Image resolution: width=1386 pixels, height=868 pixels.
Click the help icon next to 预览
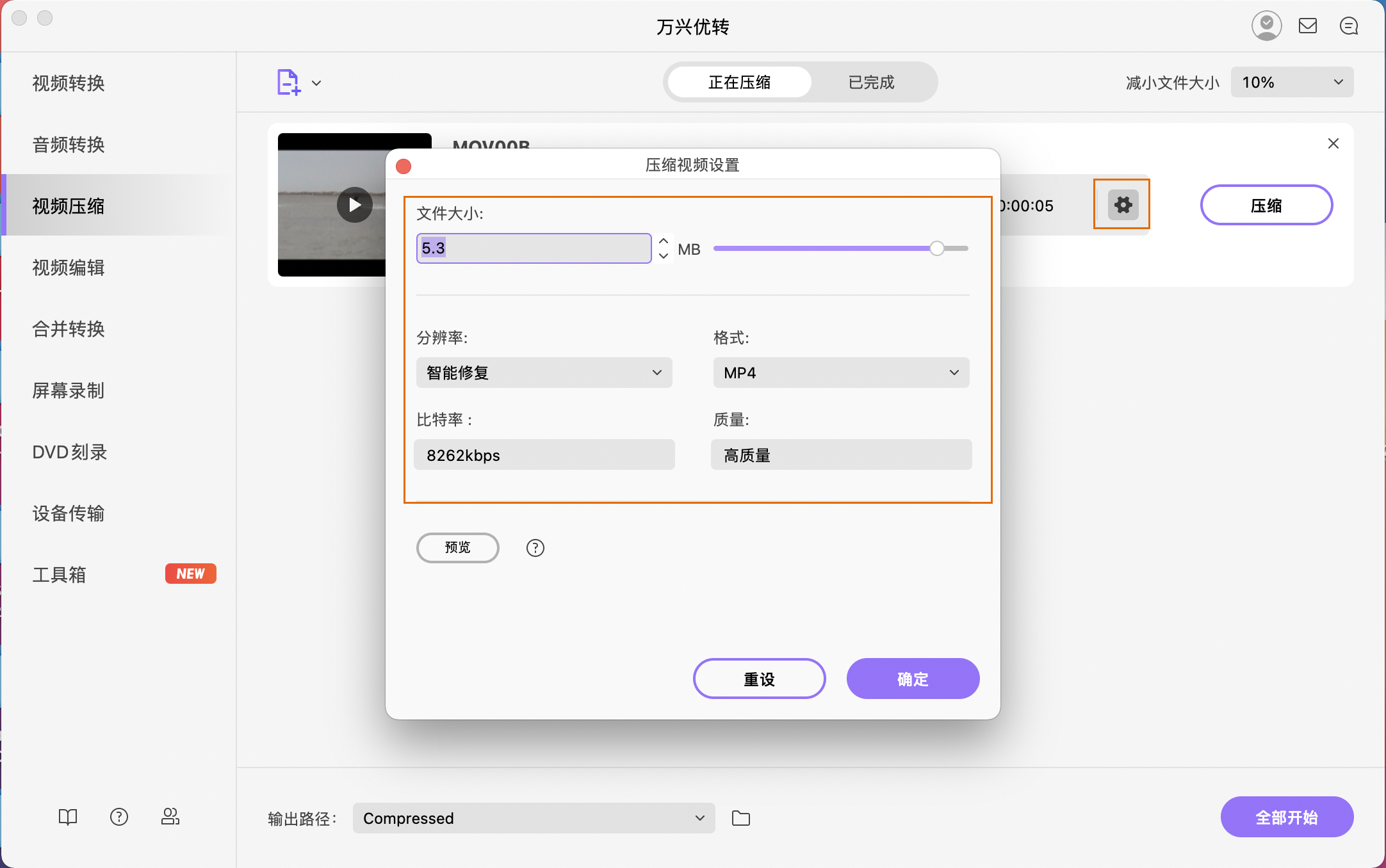[535, 548]
